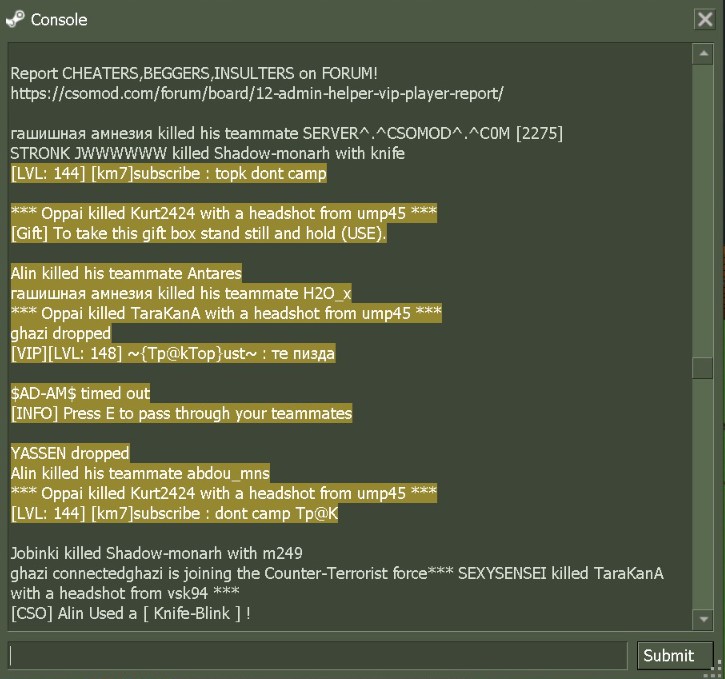The height and width of the screenshot is (679, 725).
Task: Select the Jobinki m249 kill line
Action: tap(156, 553)
